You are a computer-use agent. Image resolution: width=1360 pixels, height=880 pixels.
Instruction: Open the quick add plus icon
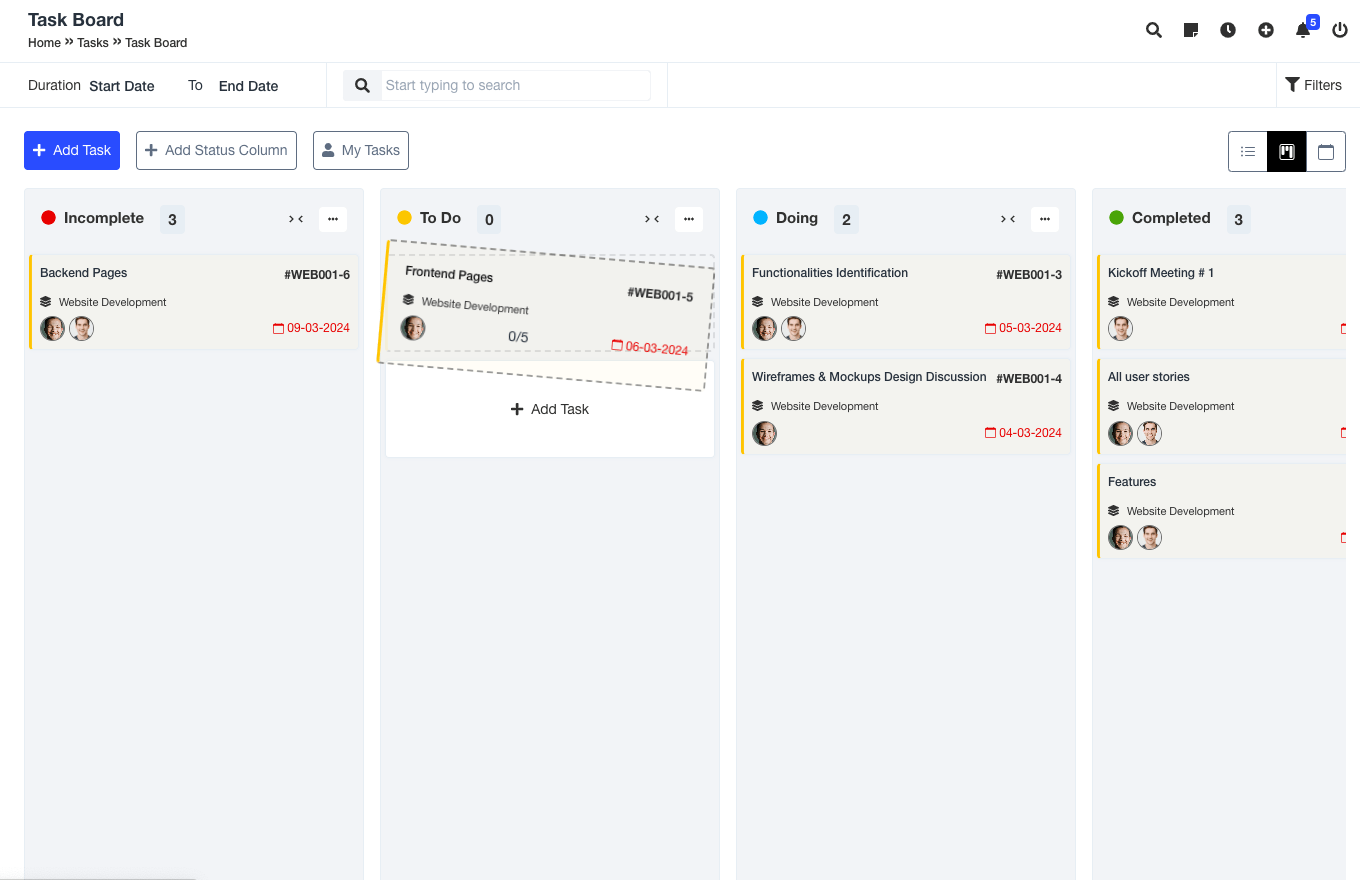pos(1266,30)
